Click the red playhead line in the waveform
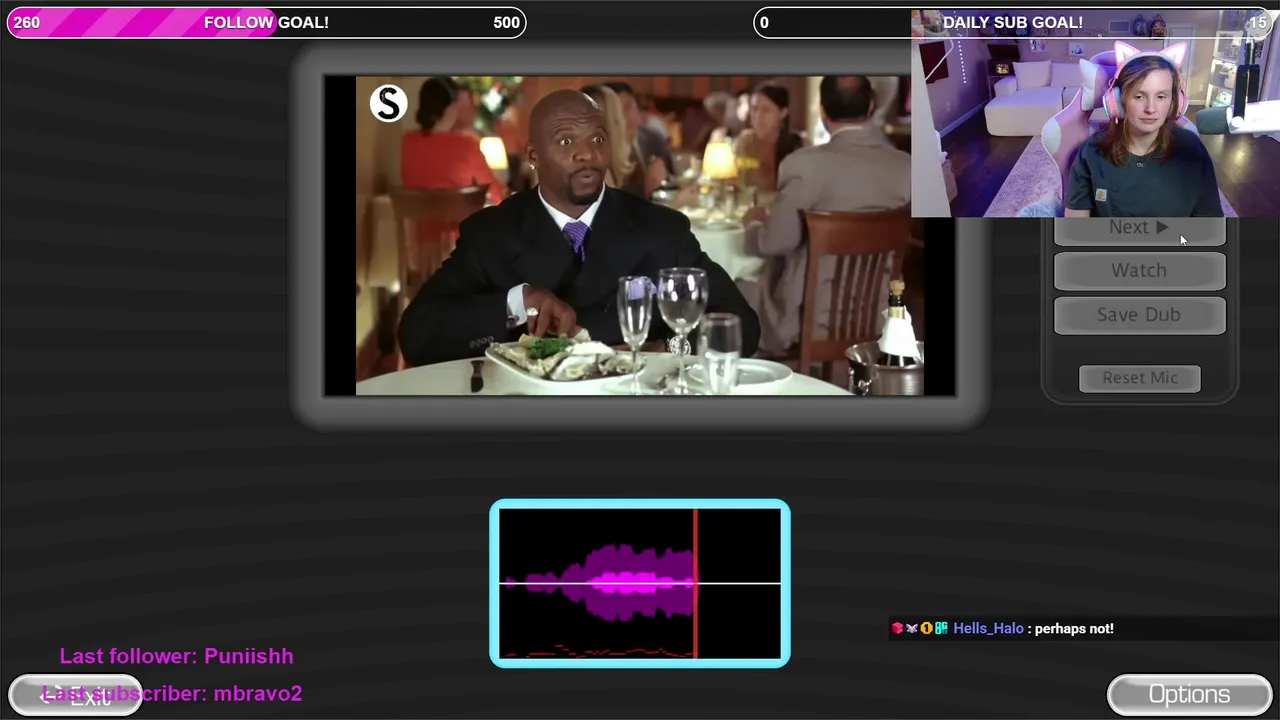 [695, 583]
